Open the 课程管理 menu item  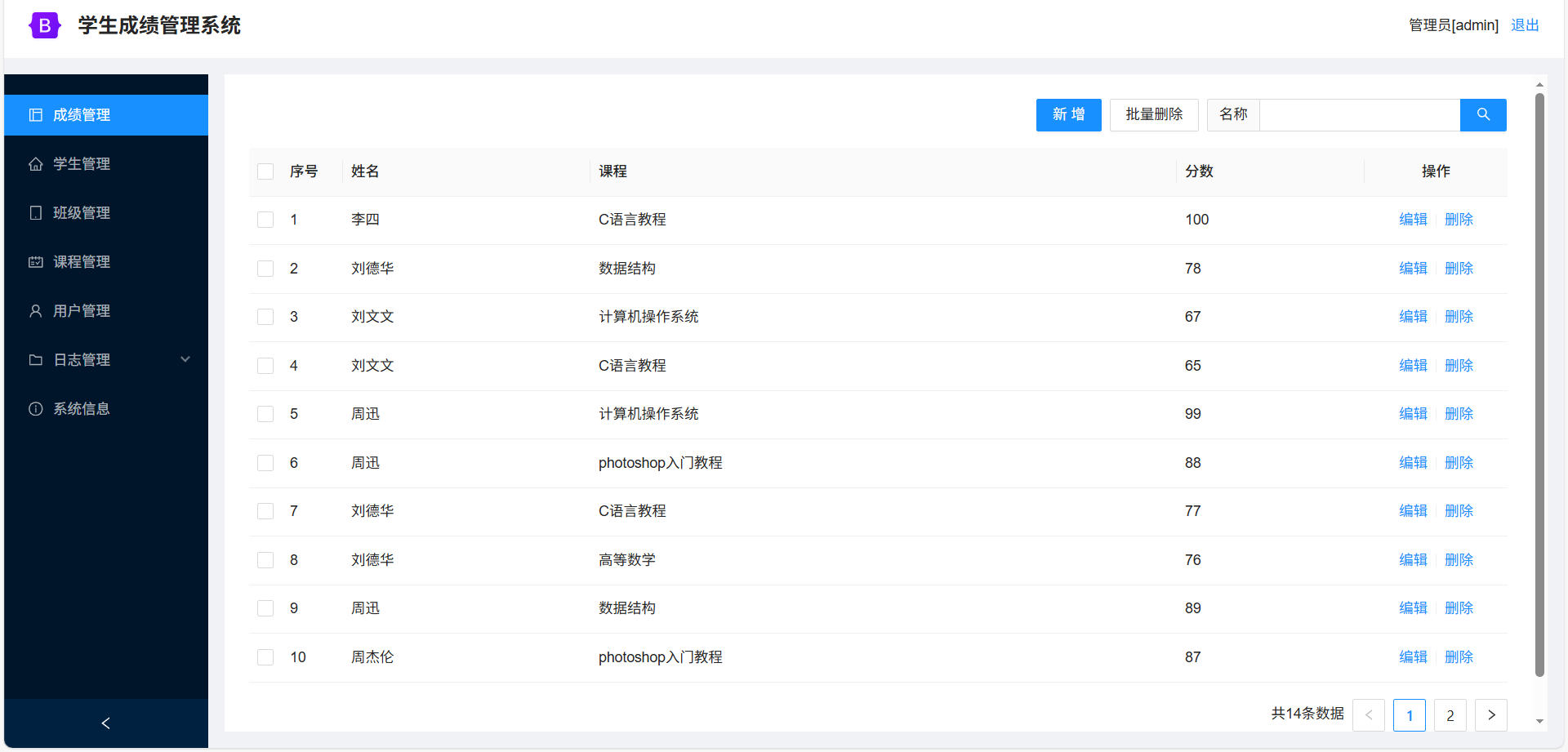click(106, 262)
